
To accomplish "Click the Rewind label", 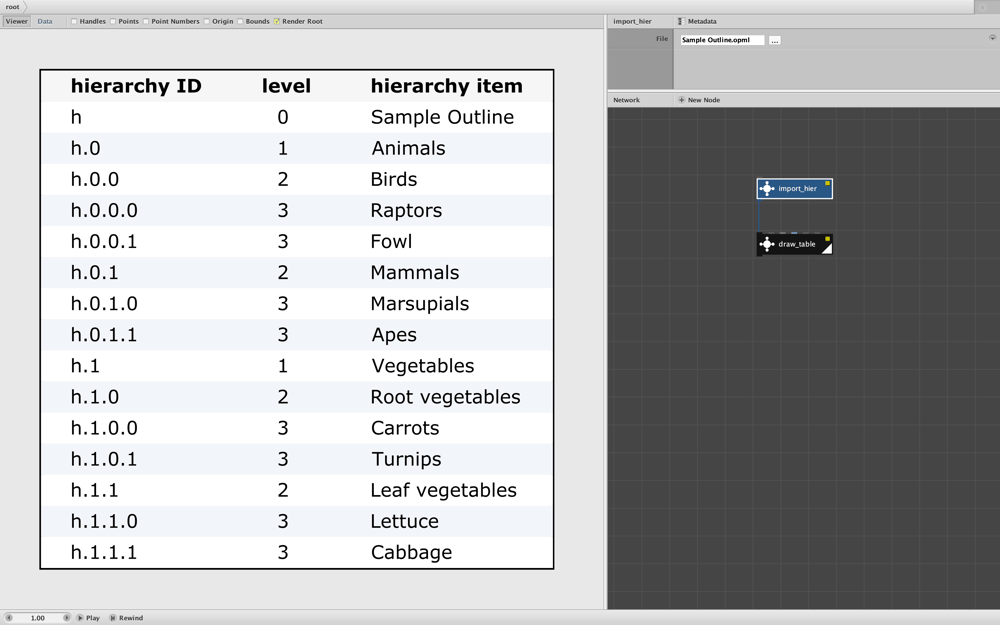I will tap(131, 618).
